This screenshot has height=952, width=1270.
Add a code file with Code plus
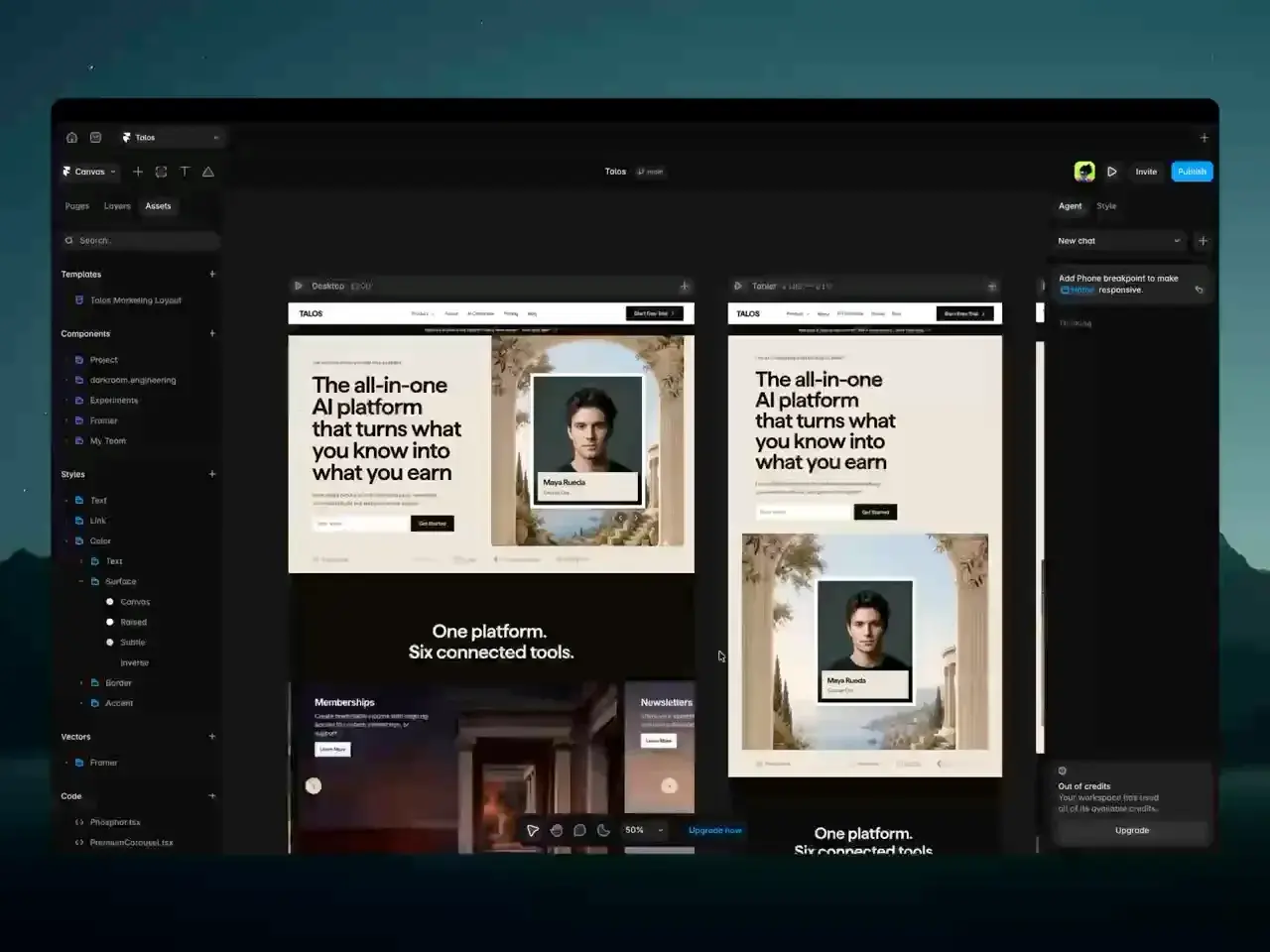(x=212, y=795)
